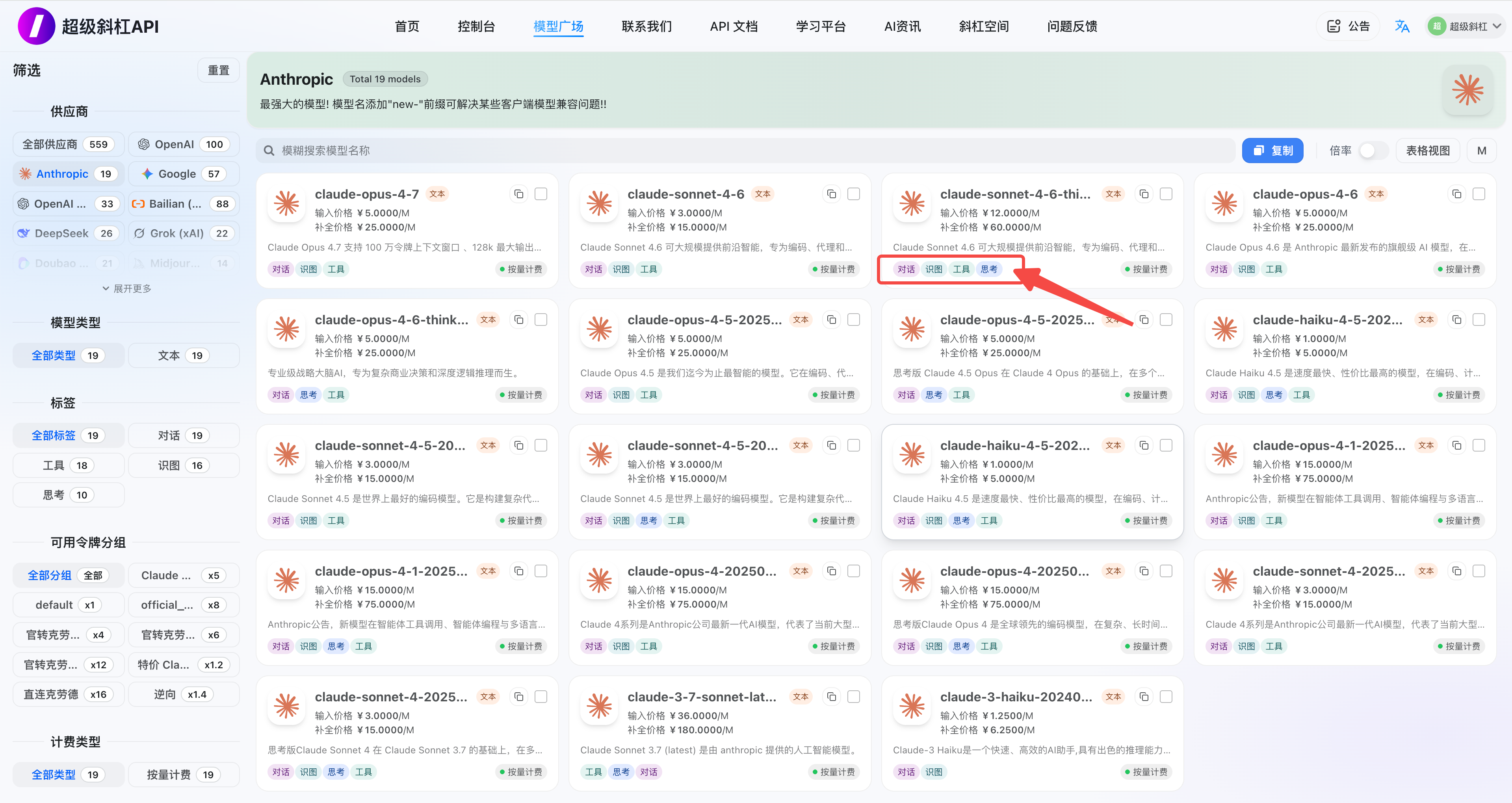Image resolution: width=1512 pixels, height=803 pixels.
Task: Click copy icon on claude-3-haiku card
Action: pos(1144,697)
